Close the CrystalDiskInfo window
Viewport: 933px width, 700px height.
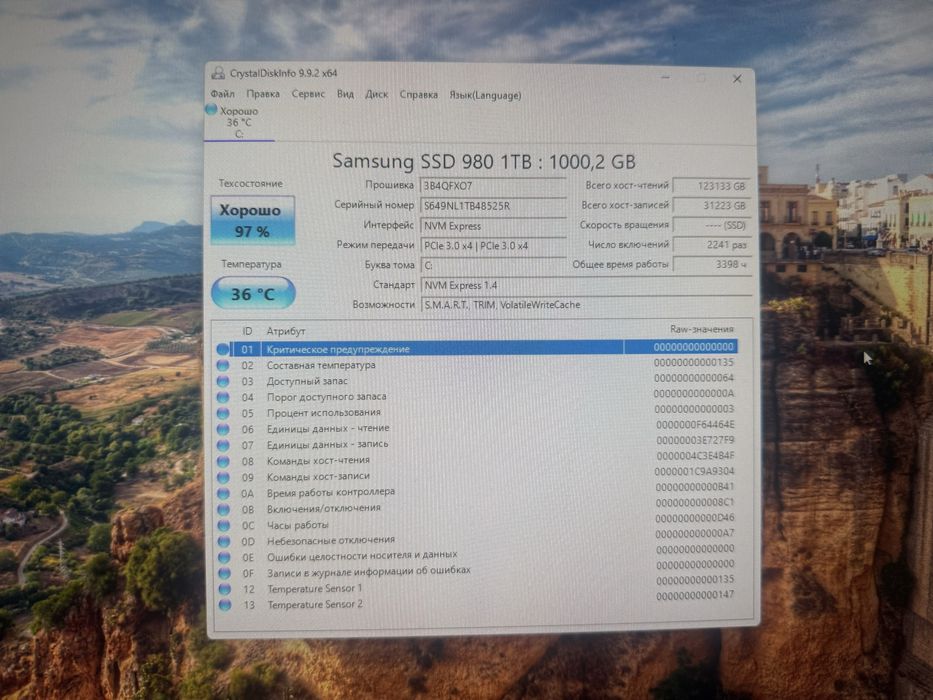click(737, 79)
